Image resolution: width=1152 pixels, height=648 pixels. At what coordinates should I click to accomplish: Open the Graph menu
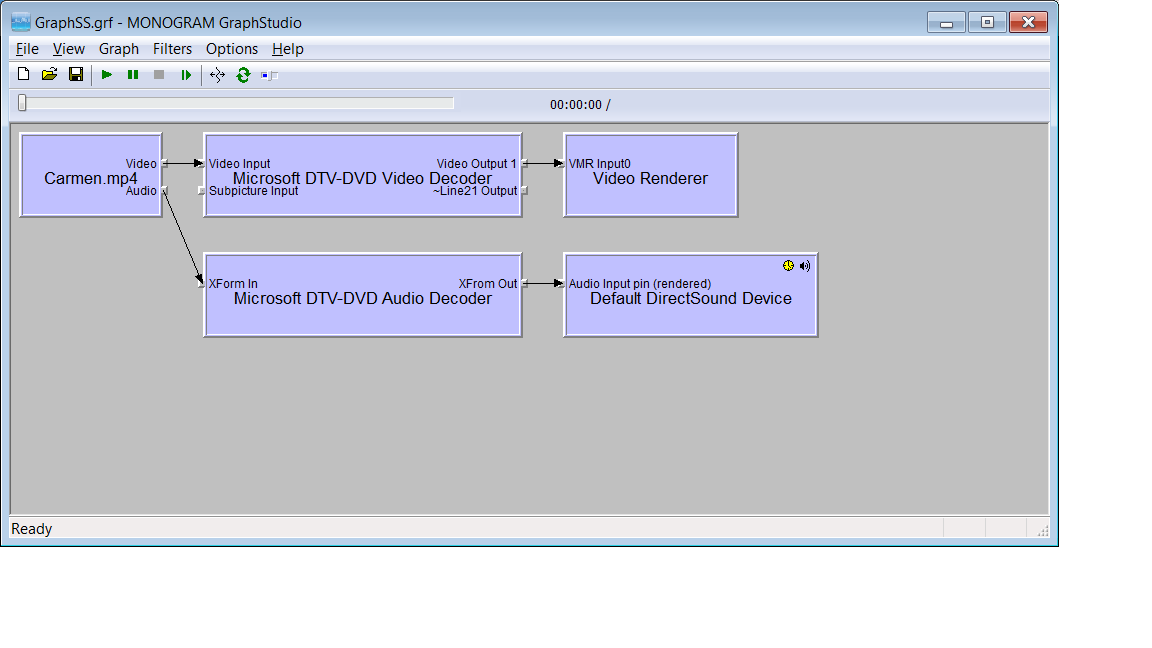[x=119, y=49]
